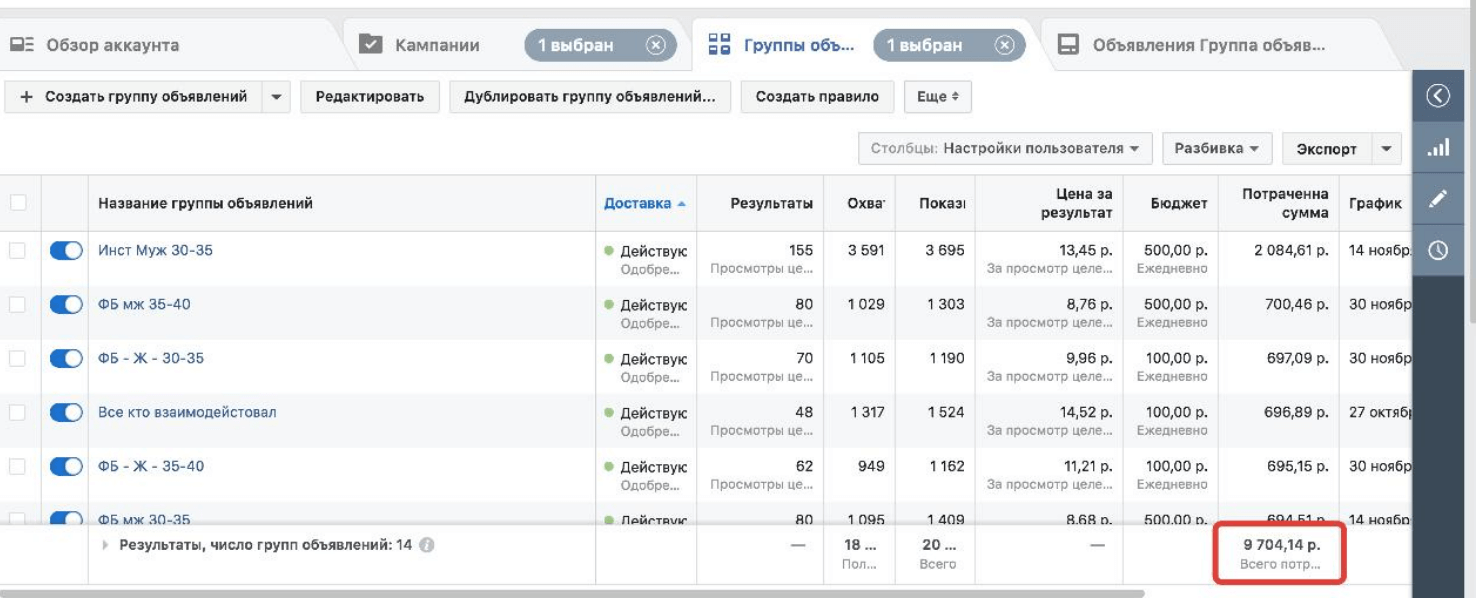Toggle off the Инст Муж 30-35 ad set
1478x602 pixels.
click(x=66, y=251)
